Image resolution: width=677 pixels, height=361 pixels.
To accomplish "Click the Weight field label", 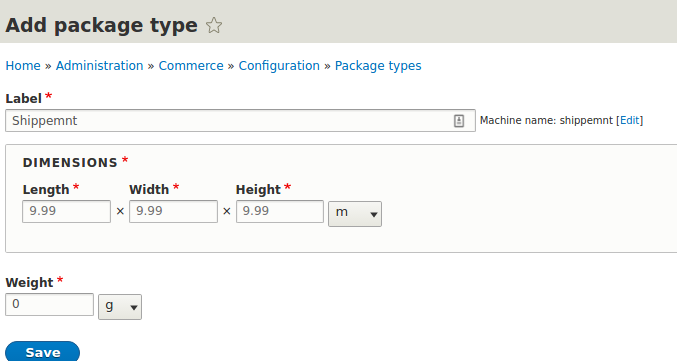I will tap(29, 282).
